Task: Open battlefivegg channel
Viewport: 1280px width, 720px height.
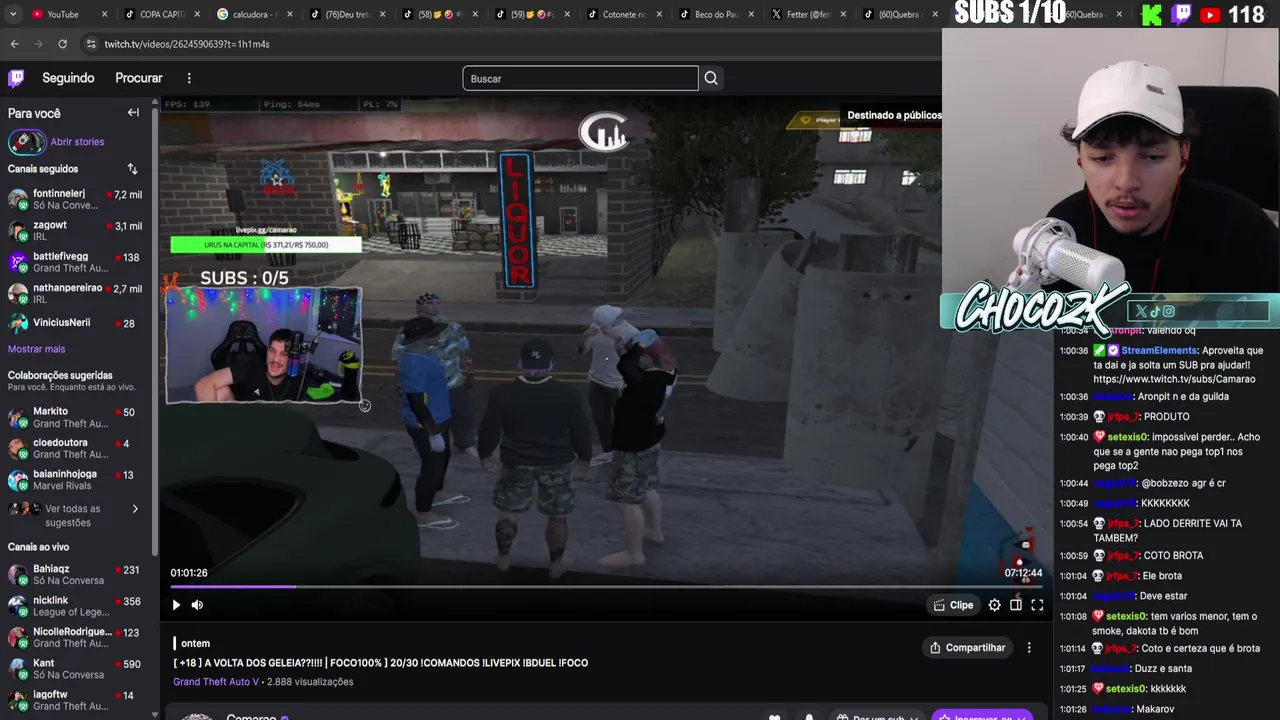Action: coord(77,262)
